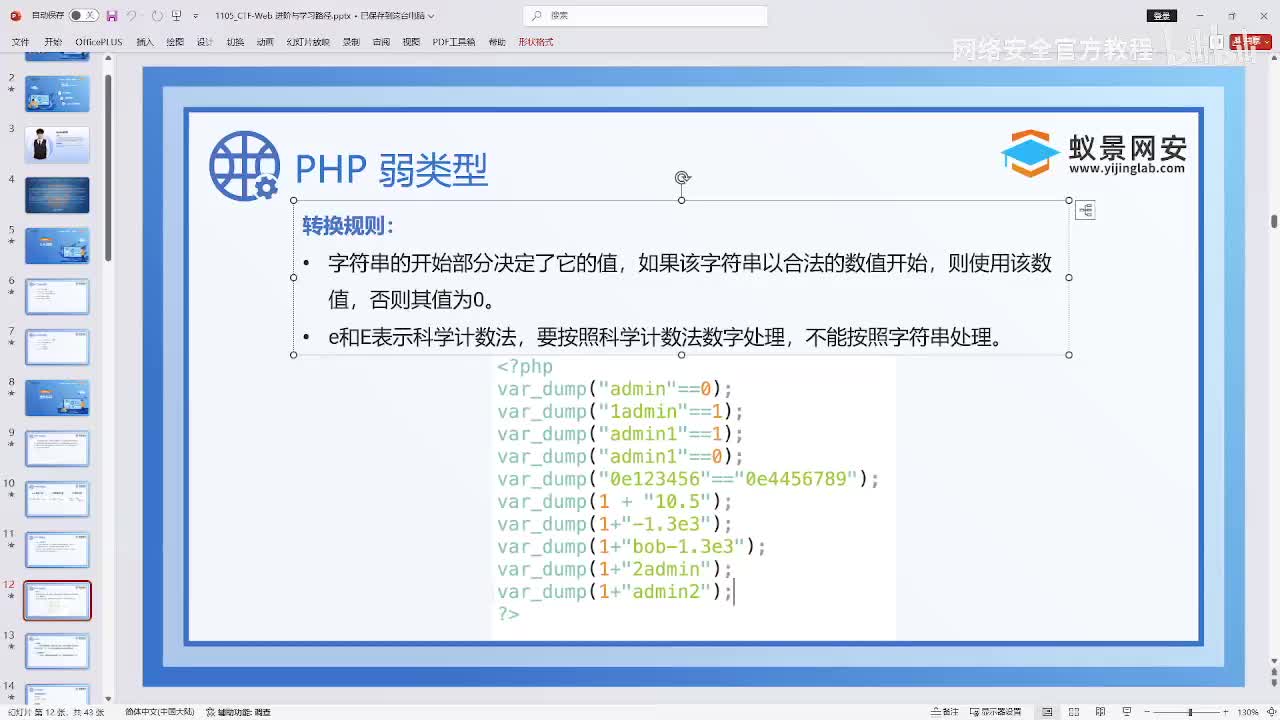Image resolution: width=1280 pixels, height=720 pixels.
Task: Click the 130% zoom level
Action: [x=1248, y=712]
